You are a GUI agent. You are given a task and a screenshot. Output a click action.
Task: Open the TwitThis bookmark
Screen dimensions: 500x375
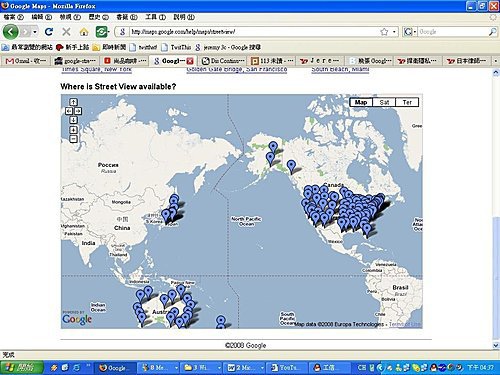pos(176,47)
